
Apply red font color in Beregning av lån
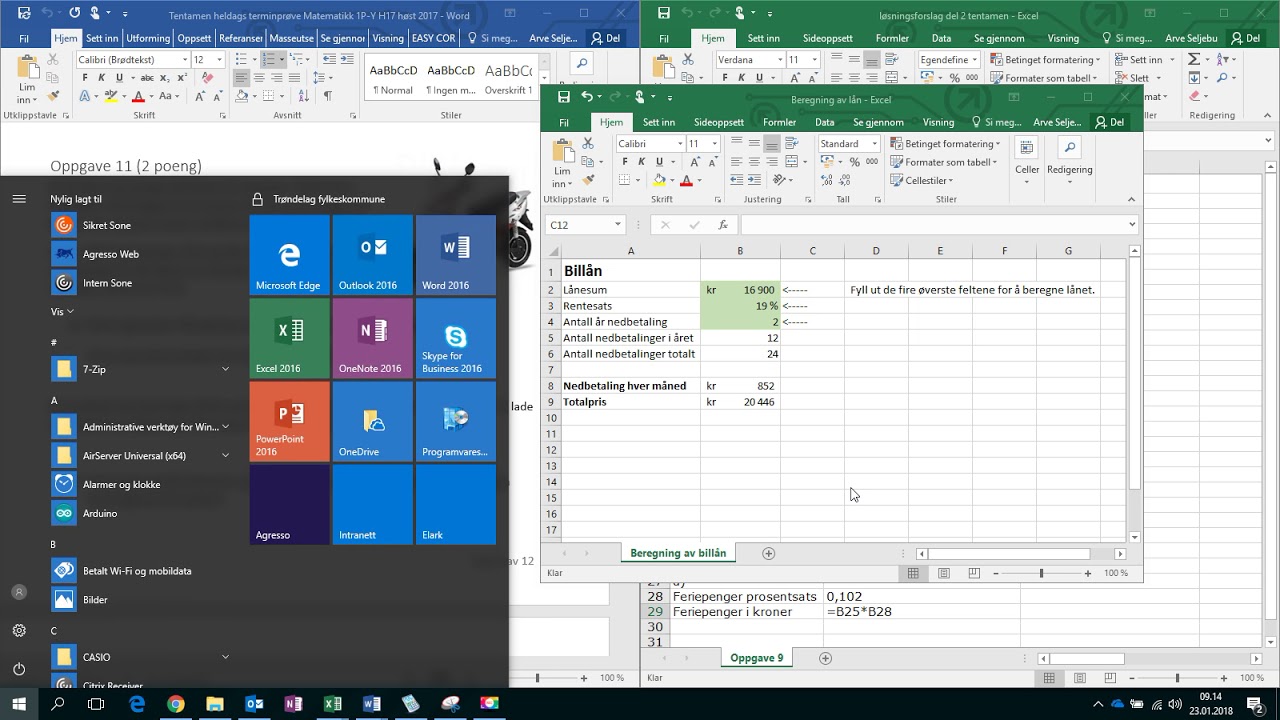click(x=686, y=180)
